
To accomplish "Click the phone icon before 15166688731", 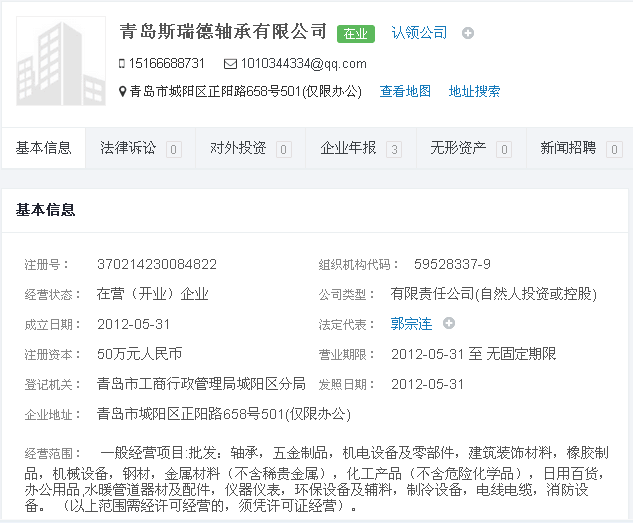I will pyautogui.click(x=122, y=64).
